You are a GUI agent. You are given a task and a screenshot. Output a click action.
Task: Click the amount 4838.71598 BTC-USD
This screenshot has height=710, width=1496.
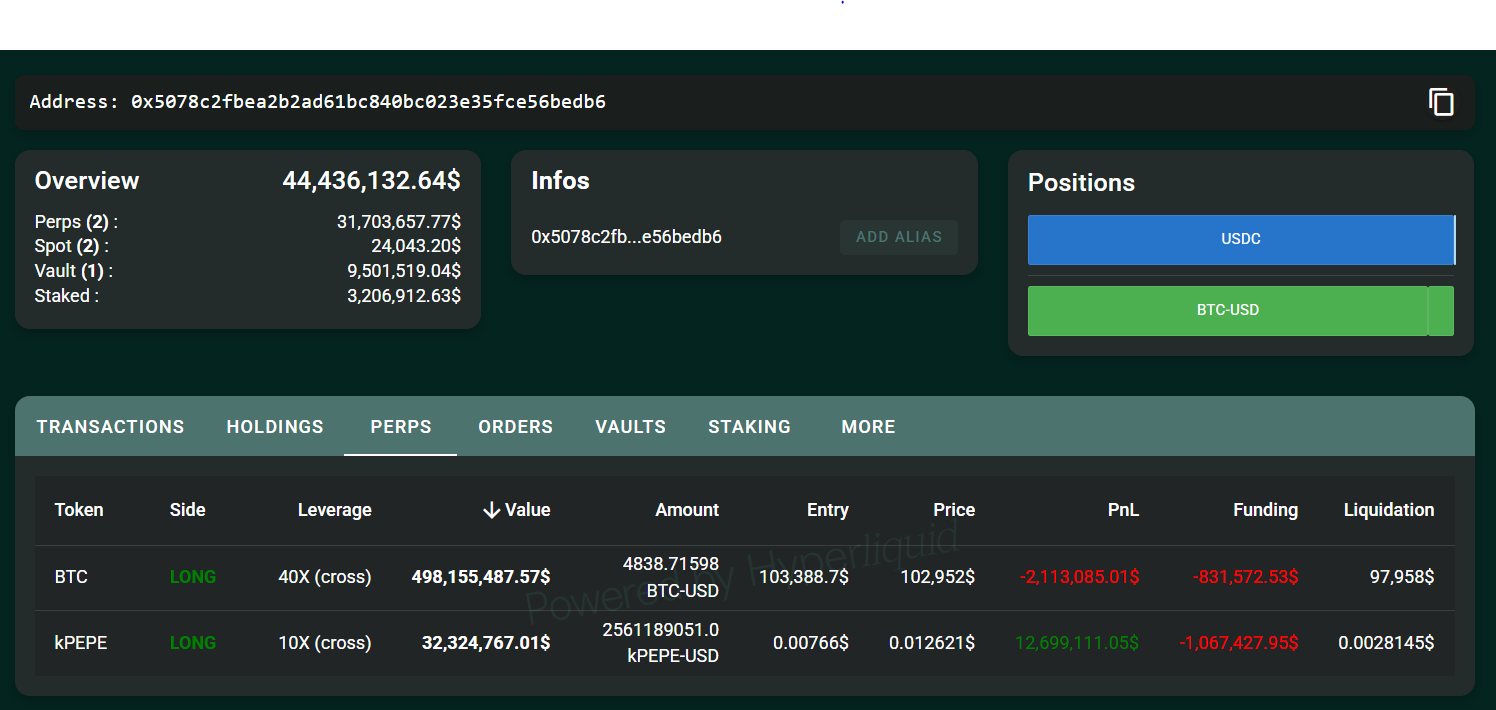pos(671,577)
